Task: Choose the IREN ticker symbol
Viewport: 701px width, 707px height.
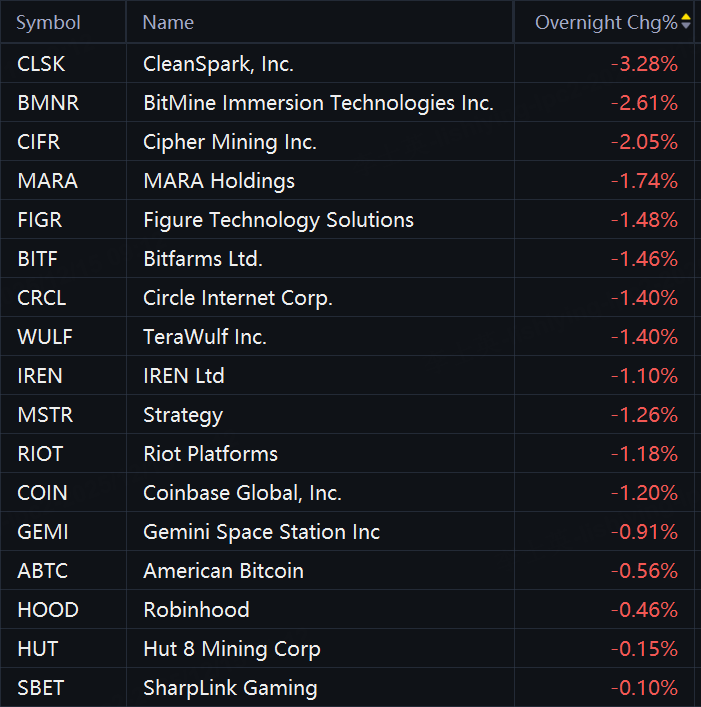Action: pos(40,376)
